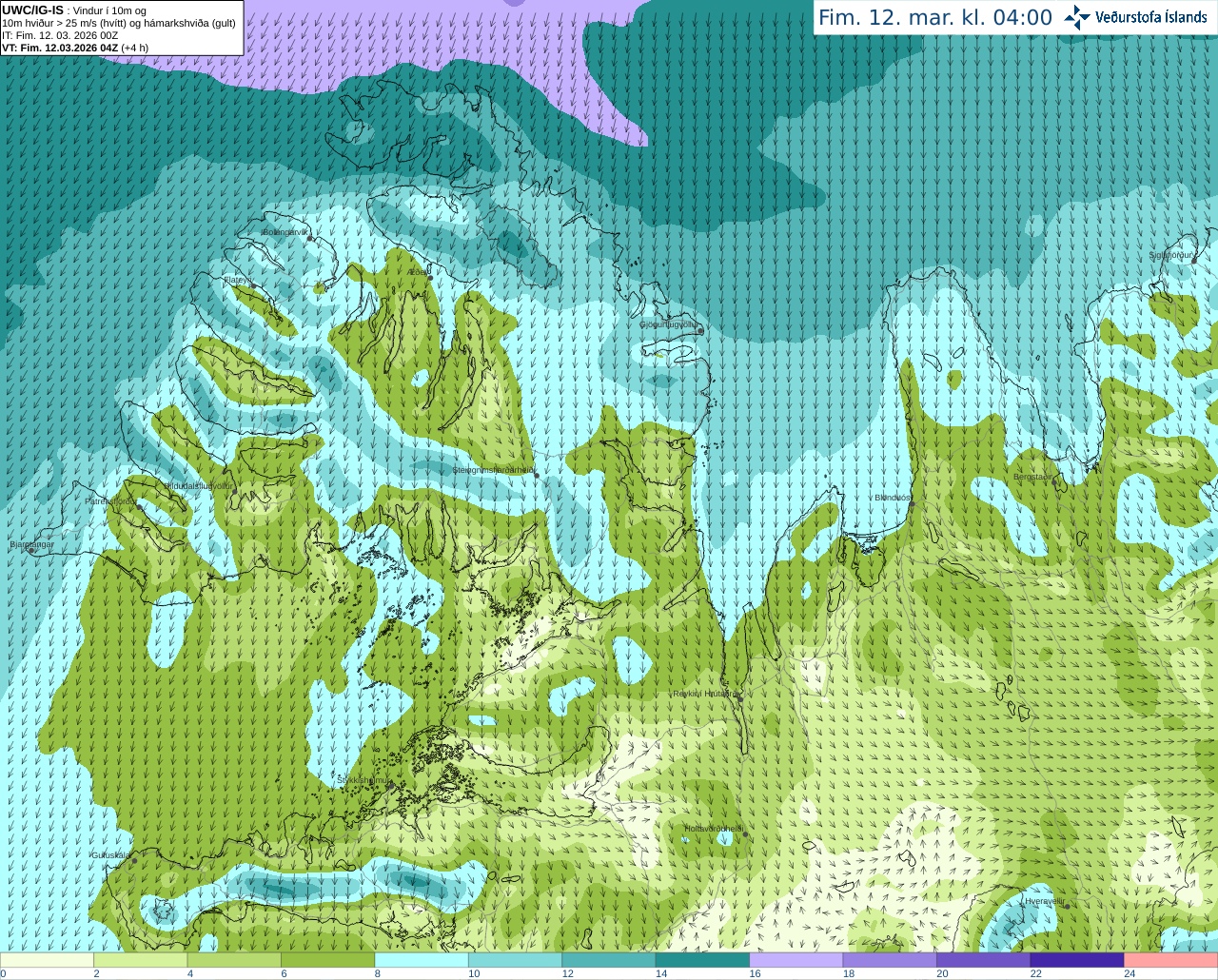Click the Gjögurflugvöllur station label
The width and height of the screenshot is (1218, 980).
tap(668, 324)
